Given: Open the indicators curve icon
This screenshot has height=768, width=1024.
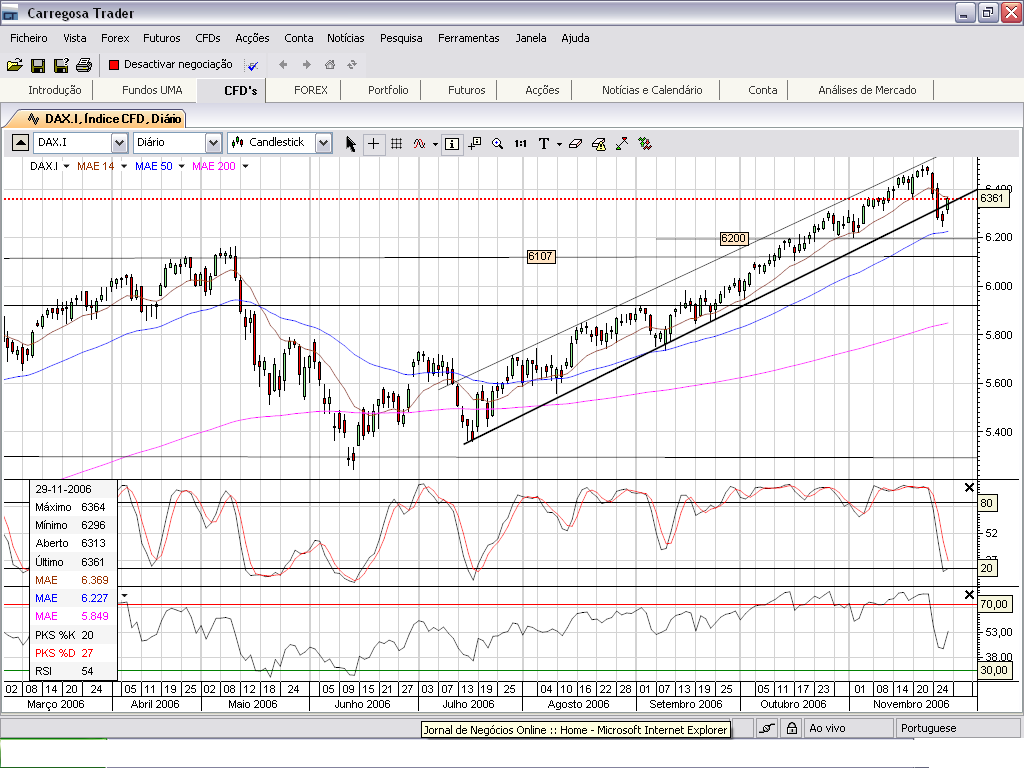Looking at the screenshot, I should pyautogui.click(x=419, y=144).
